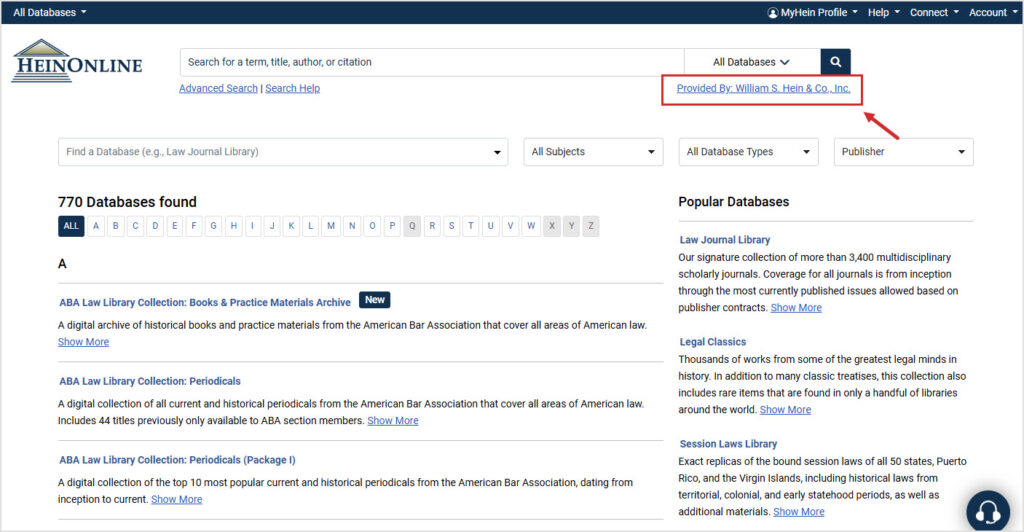Viewport: 1024px width, 532px height.
Task: Filter databases by letter M
Action: pos(331,226)
